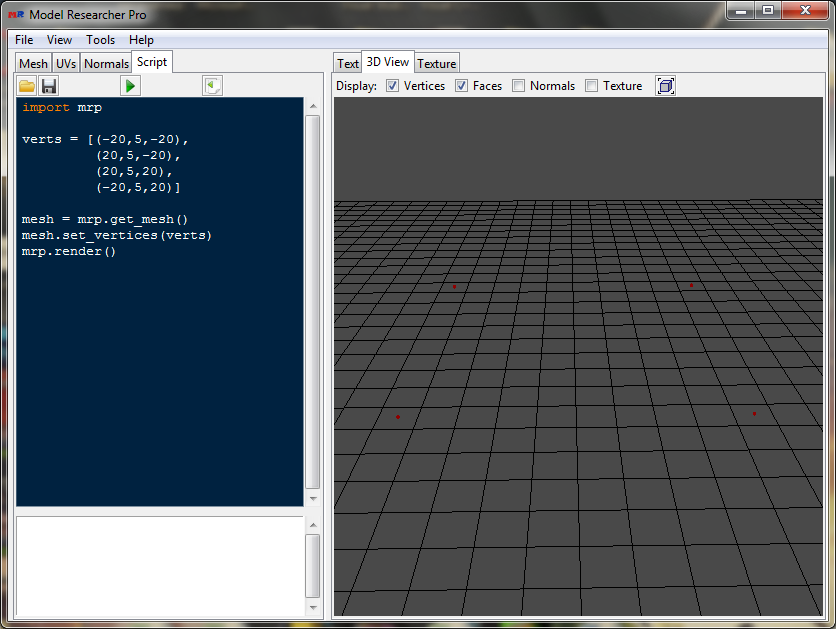
Task: Open the File menu
Action: pyautogui.click(x=24, y=40)
